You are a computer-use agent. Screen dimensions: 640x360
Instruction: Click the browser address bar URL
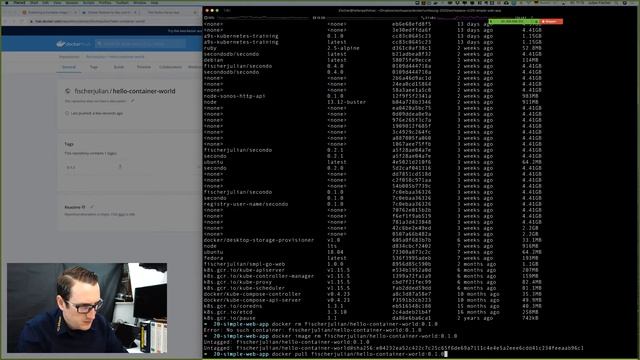tap(90, 21)
